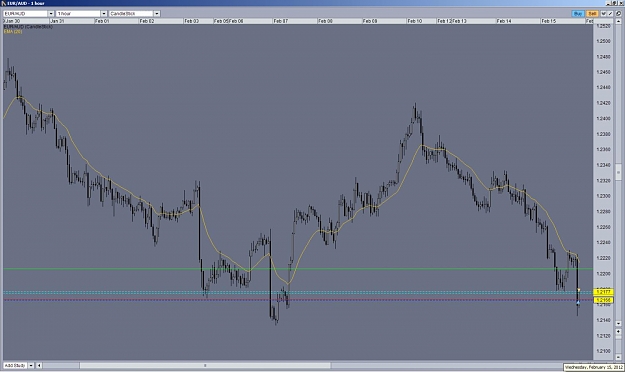Click the plus zoom button on the price scale

(x=618, y=331)
